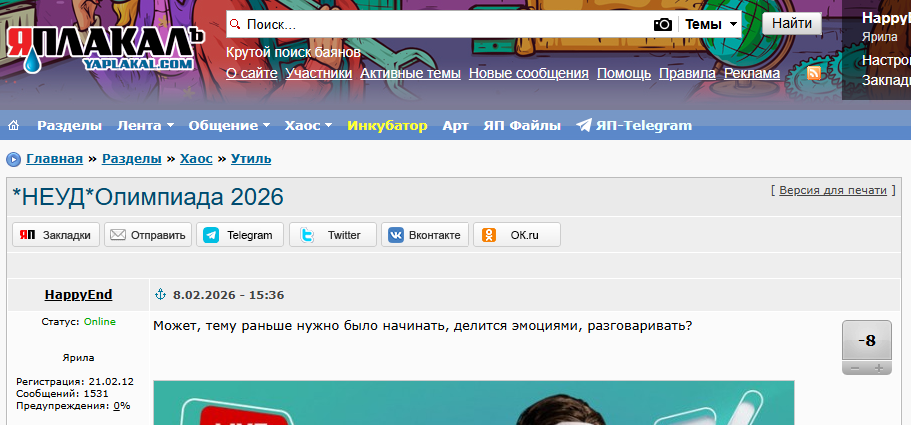Expand the Лента menu
This screenshot has height=425, width=911.
click(x=146, y=125)
